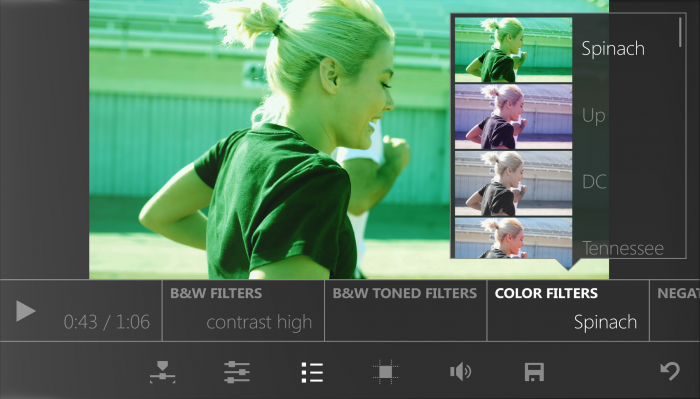Undo the last change with the arrow icon

670,371
